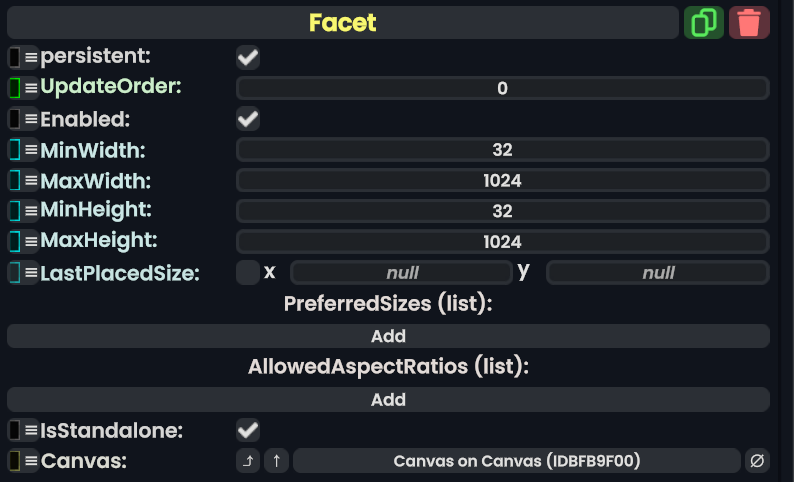Toggle the persistent checkbox
Image resolution: width=794 pixels, height=482 pixels.
coord(248,58)
